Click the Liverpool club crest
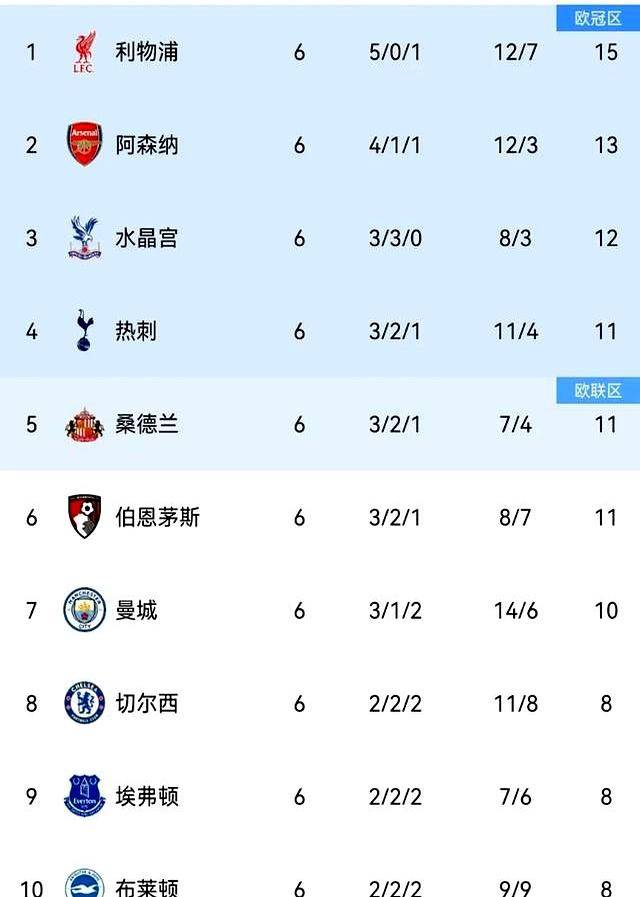Viewport: 640px width, 897px height. [x=84, y=52]
